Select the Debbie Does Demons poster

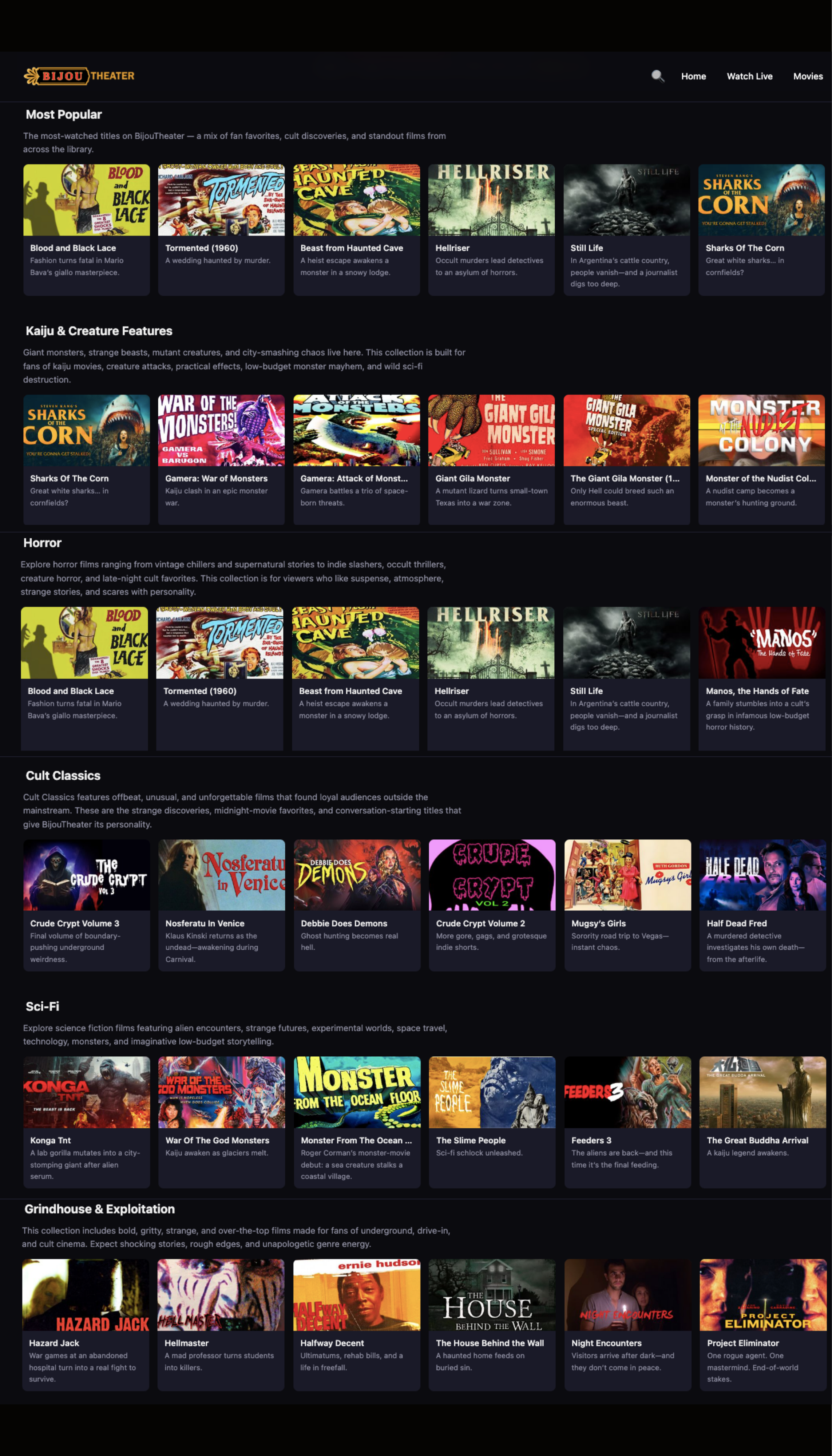click(x=357, y=875)
